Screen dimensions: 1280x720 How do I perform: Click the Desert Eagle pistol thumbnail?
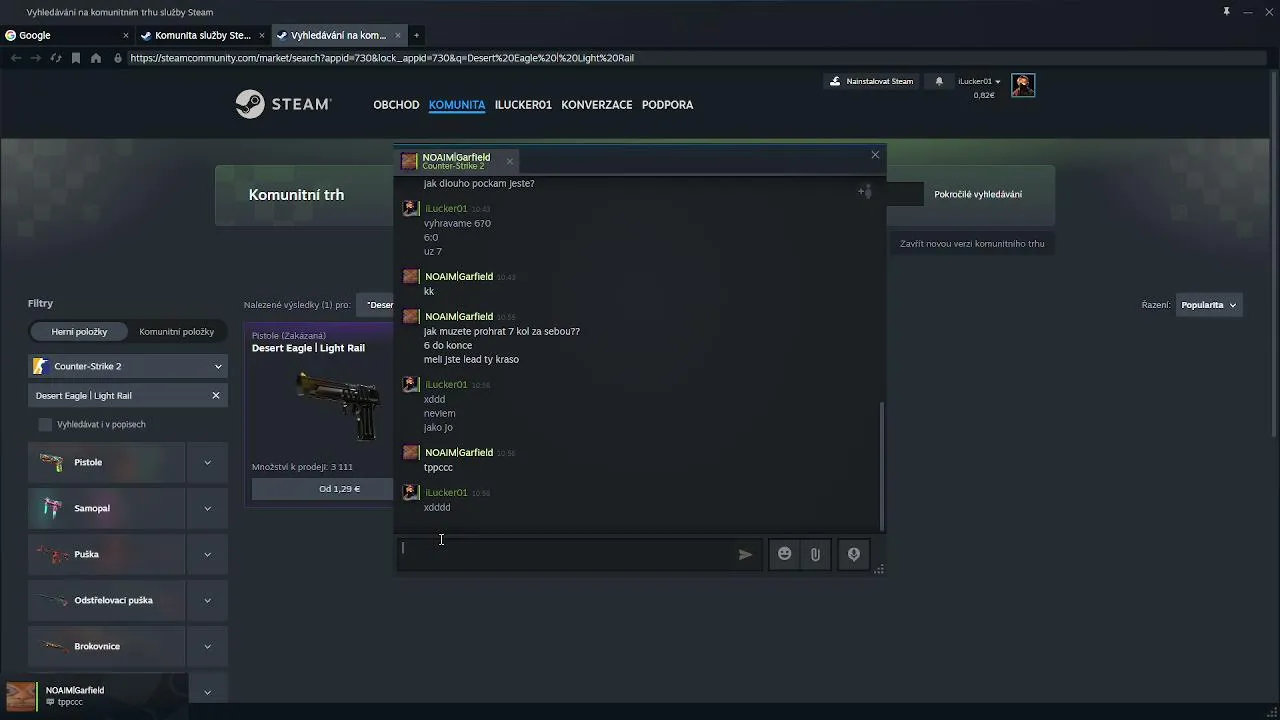click(340, 405)
